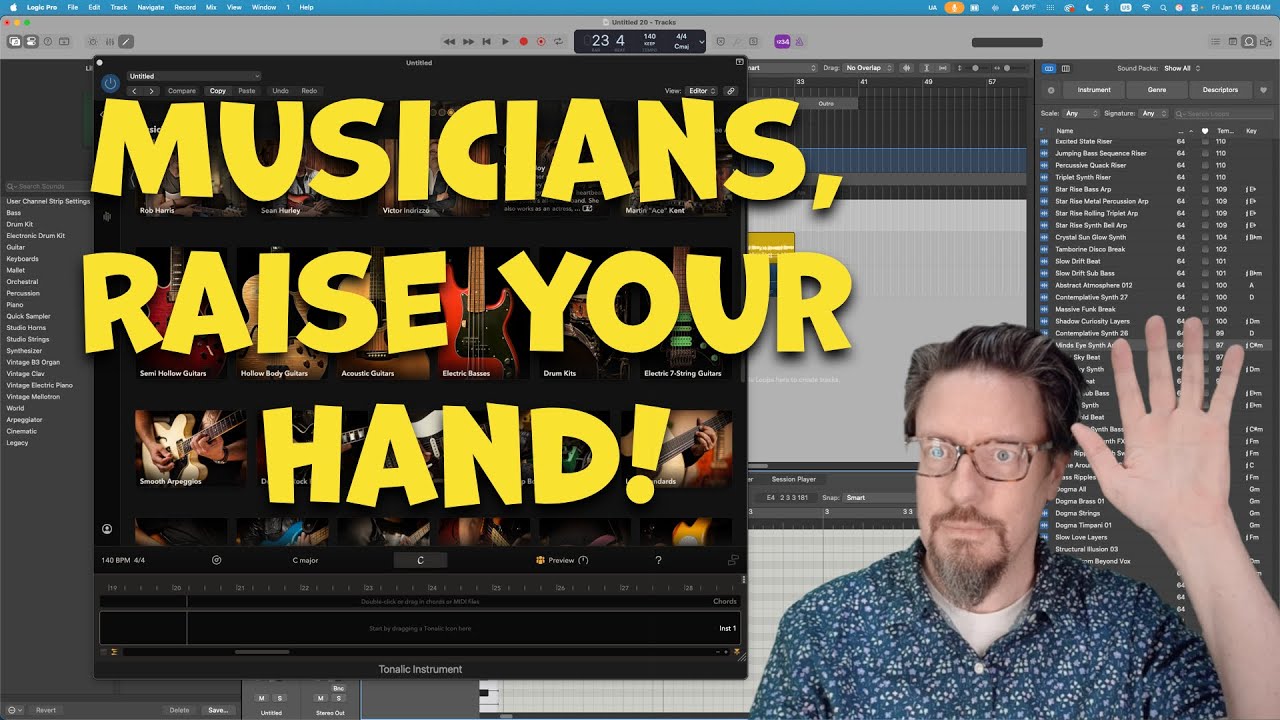Open plugin preset dropdown 'Untitled'
This screenshot has width=1280, height=720.
(194, 76)
